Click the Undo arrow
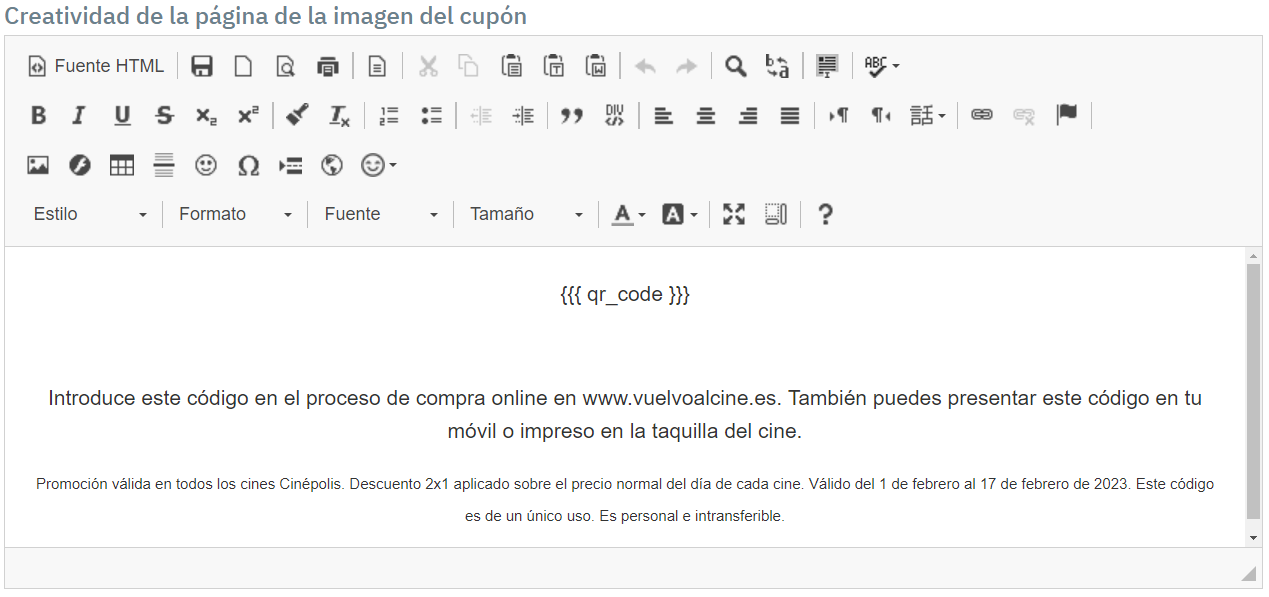Screen dimensions: 1269x597 coord(645,66)
